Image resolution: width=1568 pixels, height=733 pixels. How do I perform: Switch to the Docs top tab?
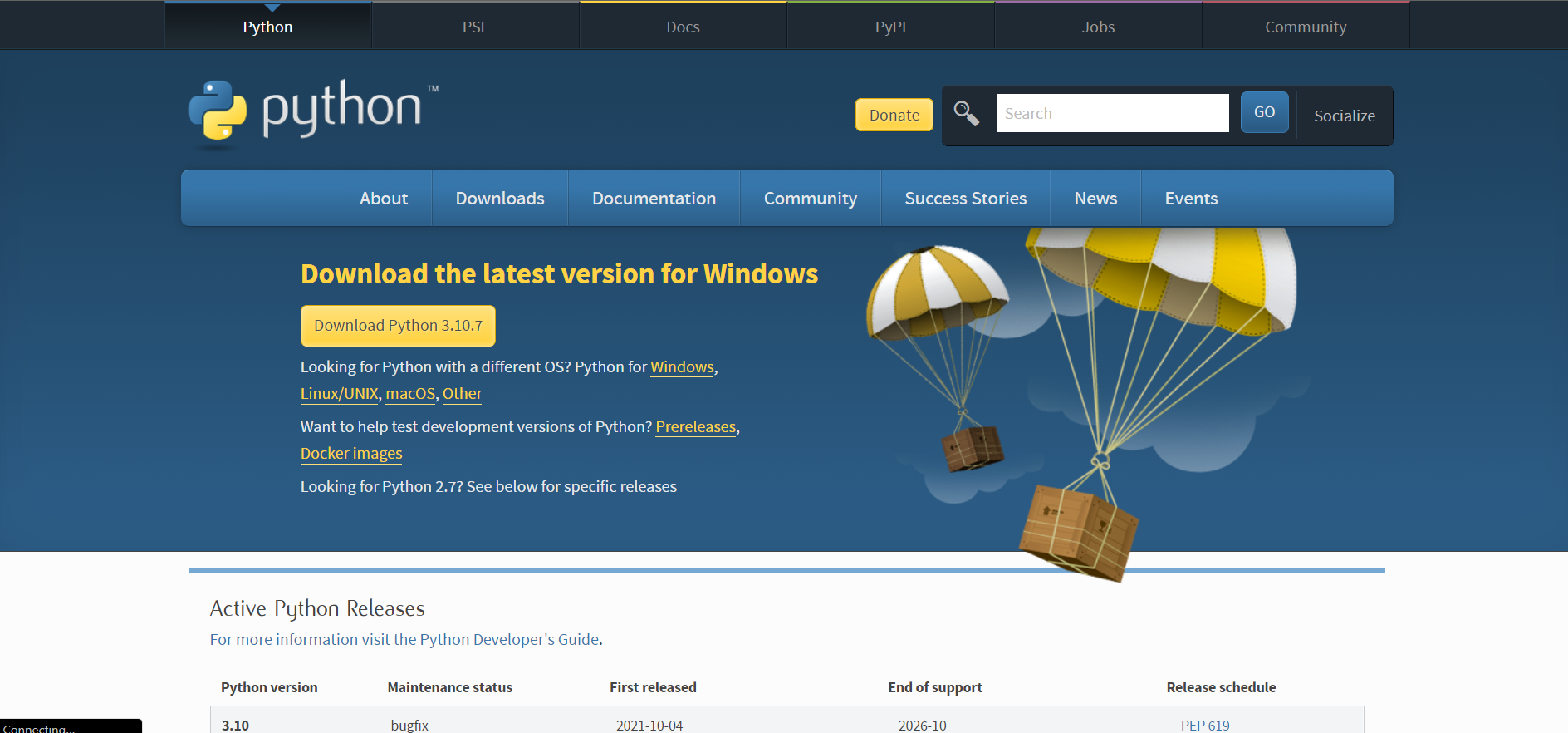tap(683, 27)
